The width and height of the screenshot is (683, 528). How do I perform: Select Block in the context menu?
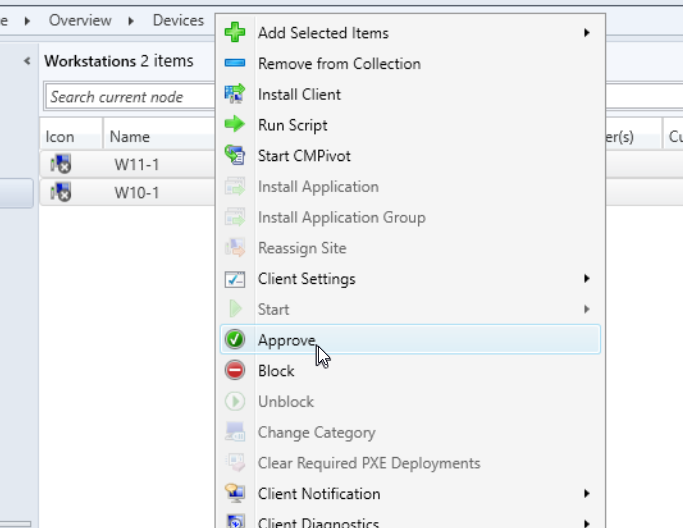(276, 371)
